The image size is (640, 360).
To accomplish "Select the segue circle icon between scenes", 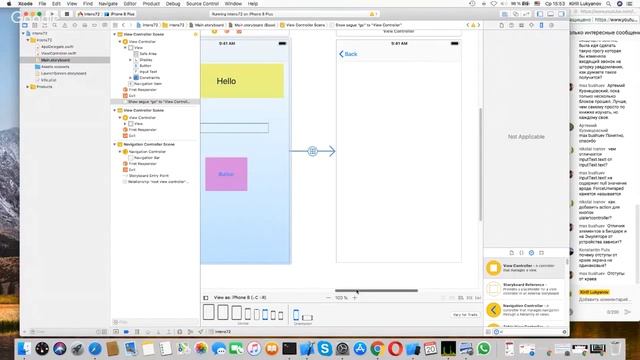I will pyautogui.click(x=313, y=151).
